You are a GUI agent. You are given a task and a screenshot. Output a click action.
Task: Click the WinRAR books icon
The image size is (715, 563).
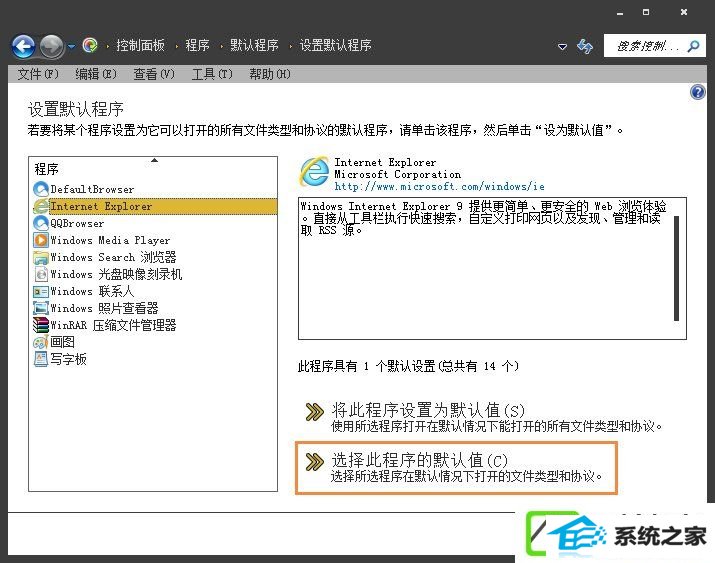[x=41, y=325]
